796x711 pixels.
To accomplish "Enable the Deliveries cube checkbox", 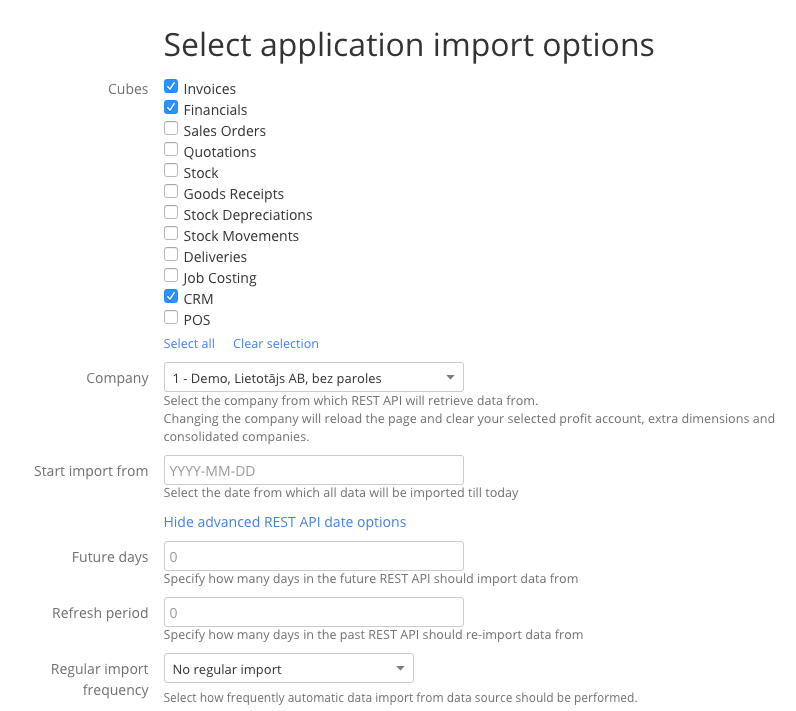I will point(171,256).
